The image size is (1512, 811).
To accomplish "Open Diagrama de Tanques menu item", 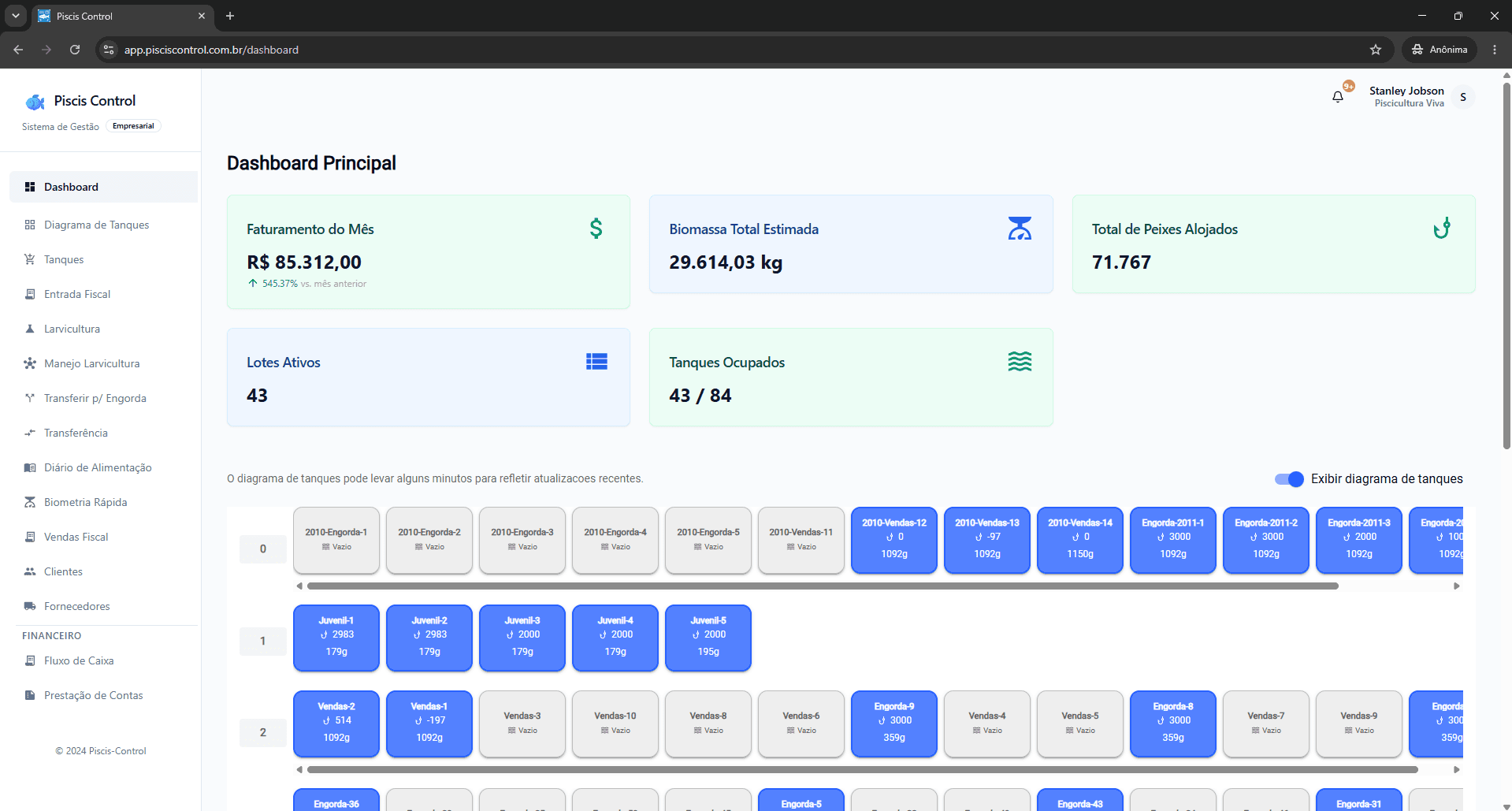I will pos(103,225).
